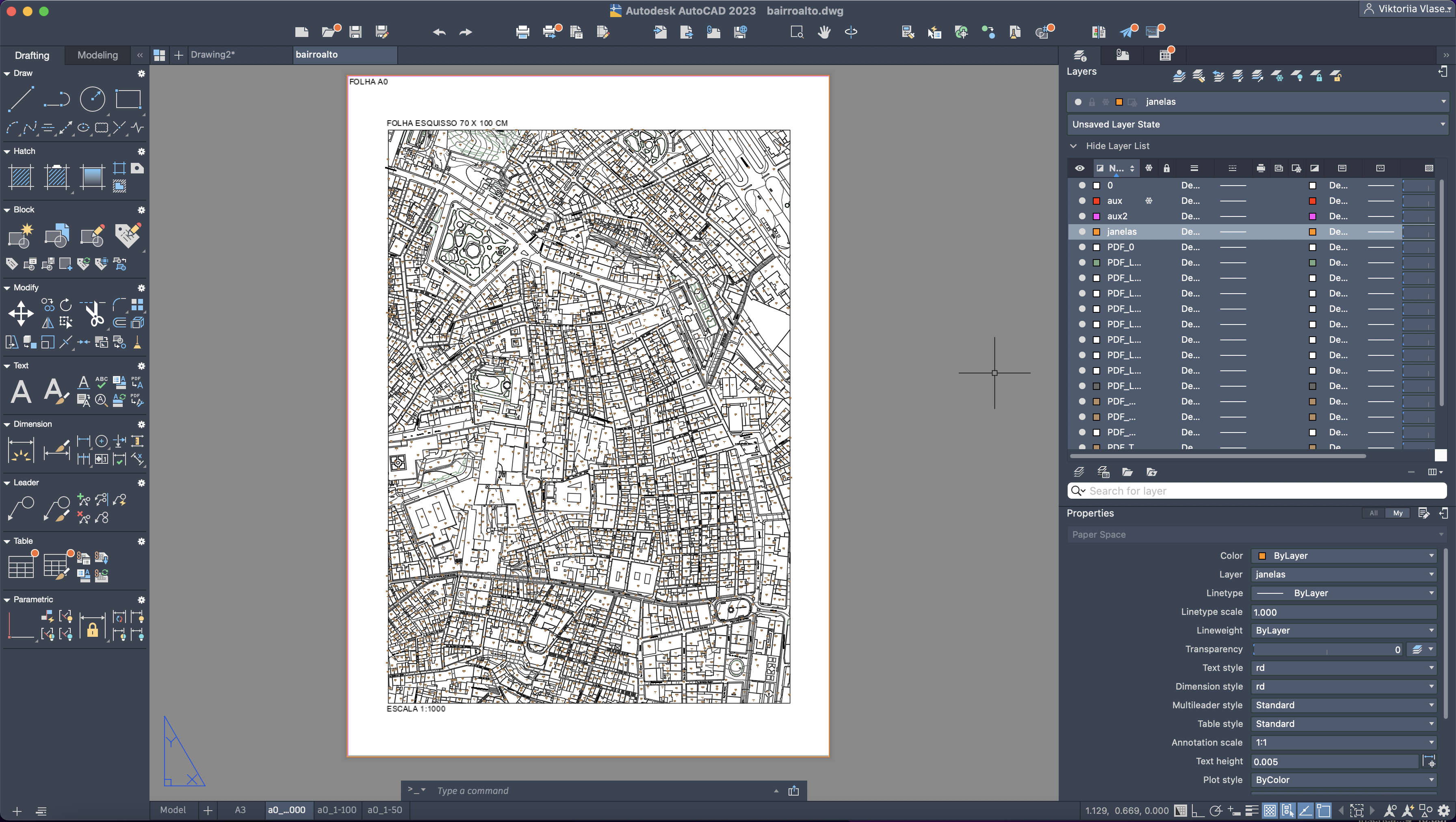
Task: Click the janelas layer orange color swatch
Action: (1096, 231)
